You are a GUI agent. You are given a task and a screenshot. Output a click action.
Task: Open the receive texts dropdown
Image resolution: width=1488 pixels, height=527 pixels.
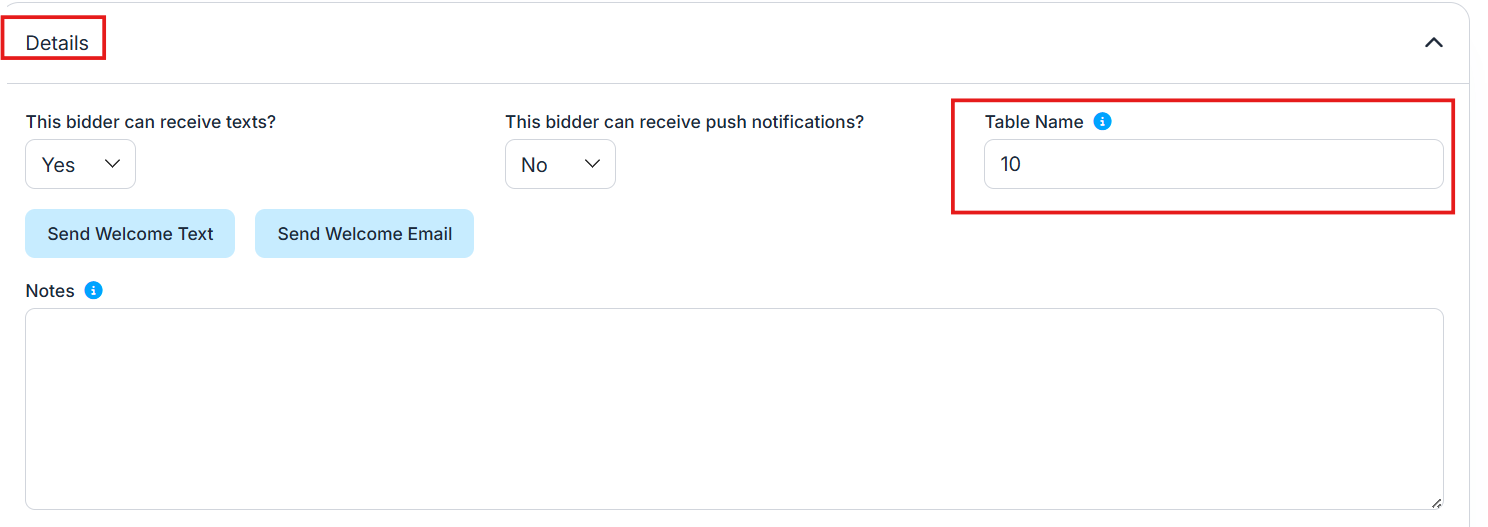tap(80, 165)
